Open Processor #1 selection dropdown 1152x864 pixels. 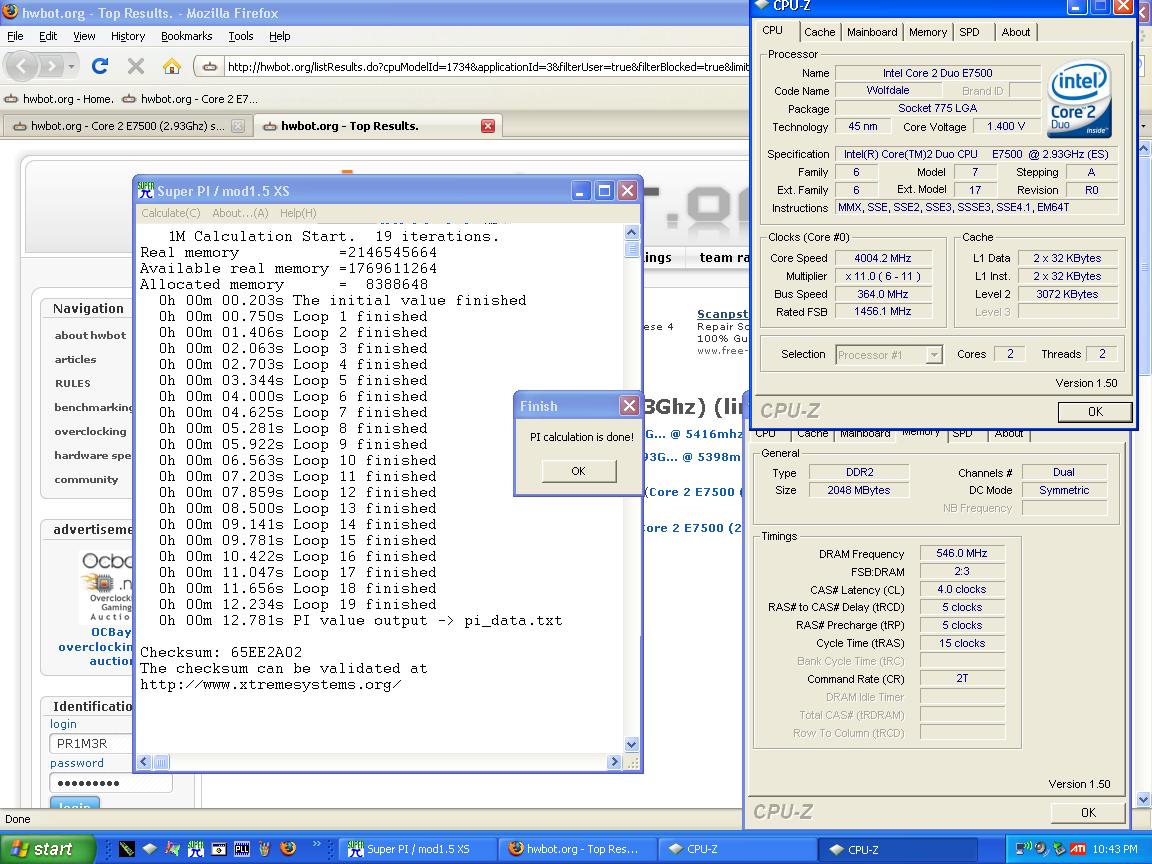point(888,355)
